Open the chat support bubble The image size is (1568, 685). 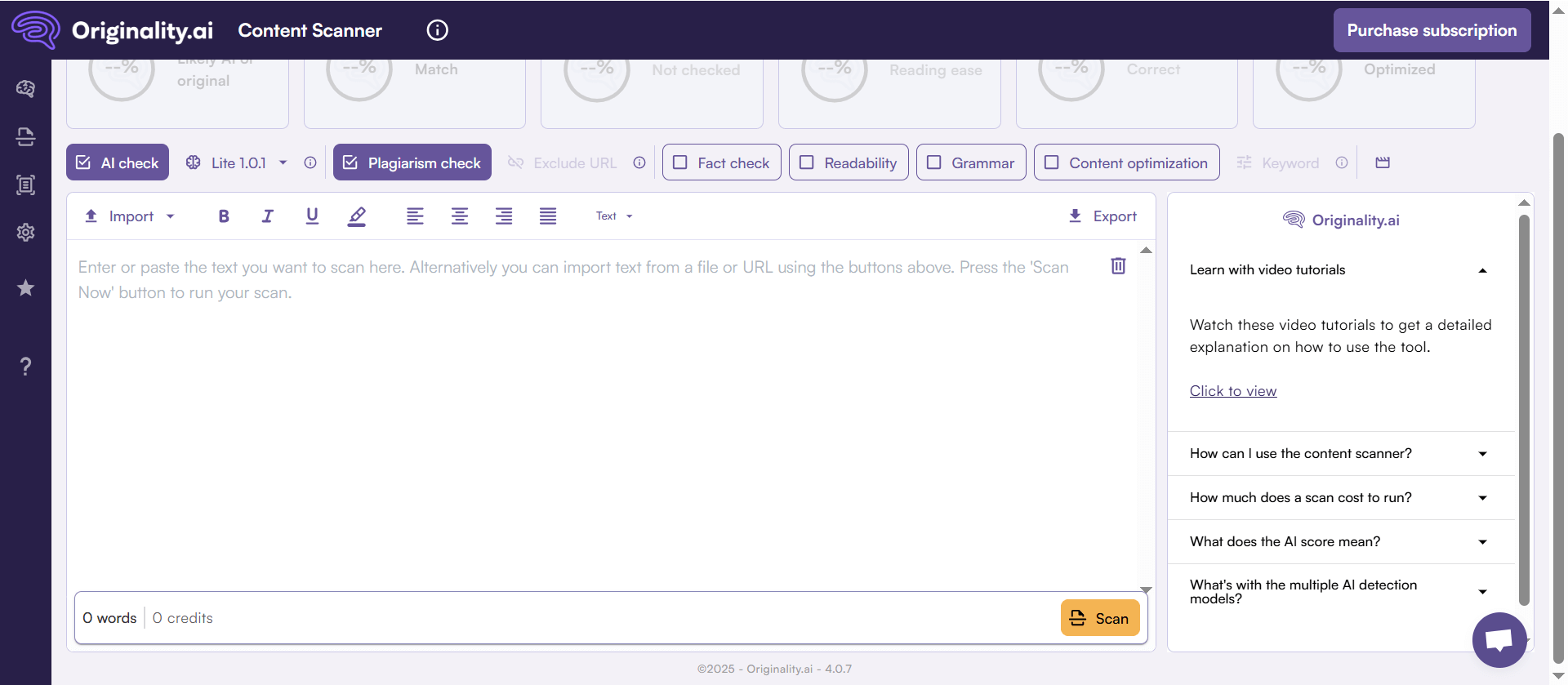pos(1499,640)
